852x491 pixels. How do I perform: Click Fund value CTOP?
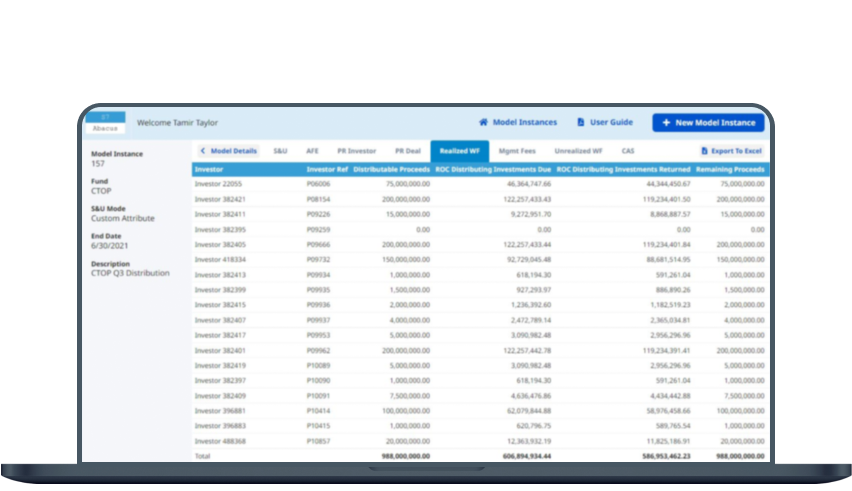(x=101, y=191)
